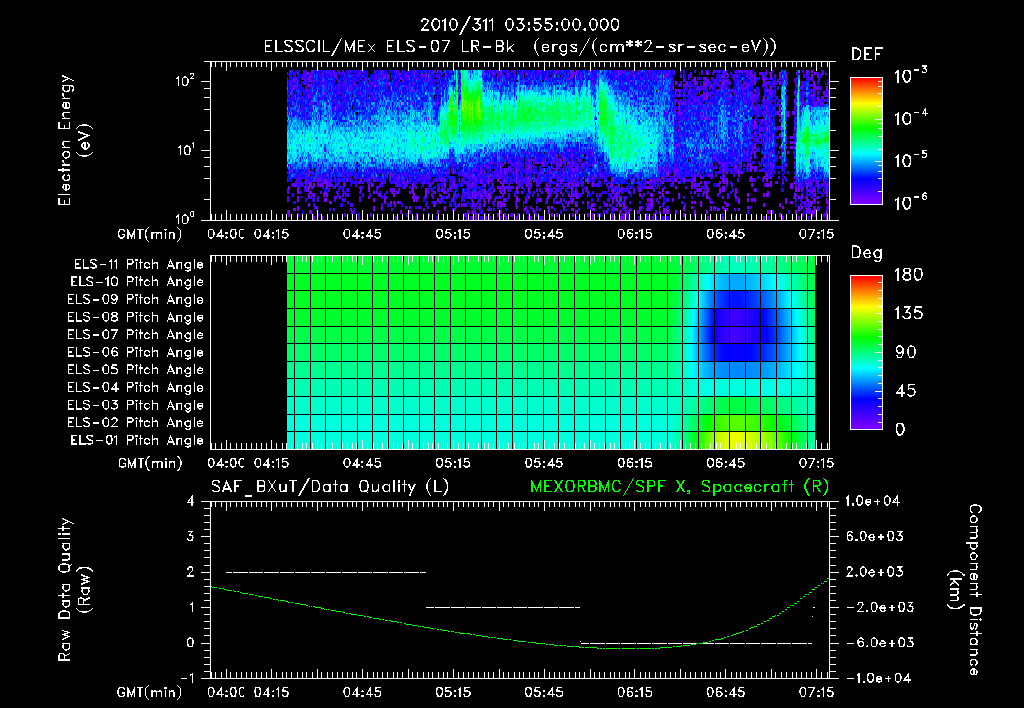
Task: Click the 06:45 tick label under spectrogram
Action: 725,234
